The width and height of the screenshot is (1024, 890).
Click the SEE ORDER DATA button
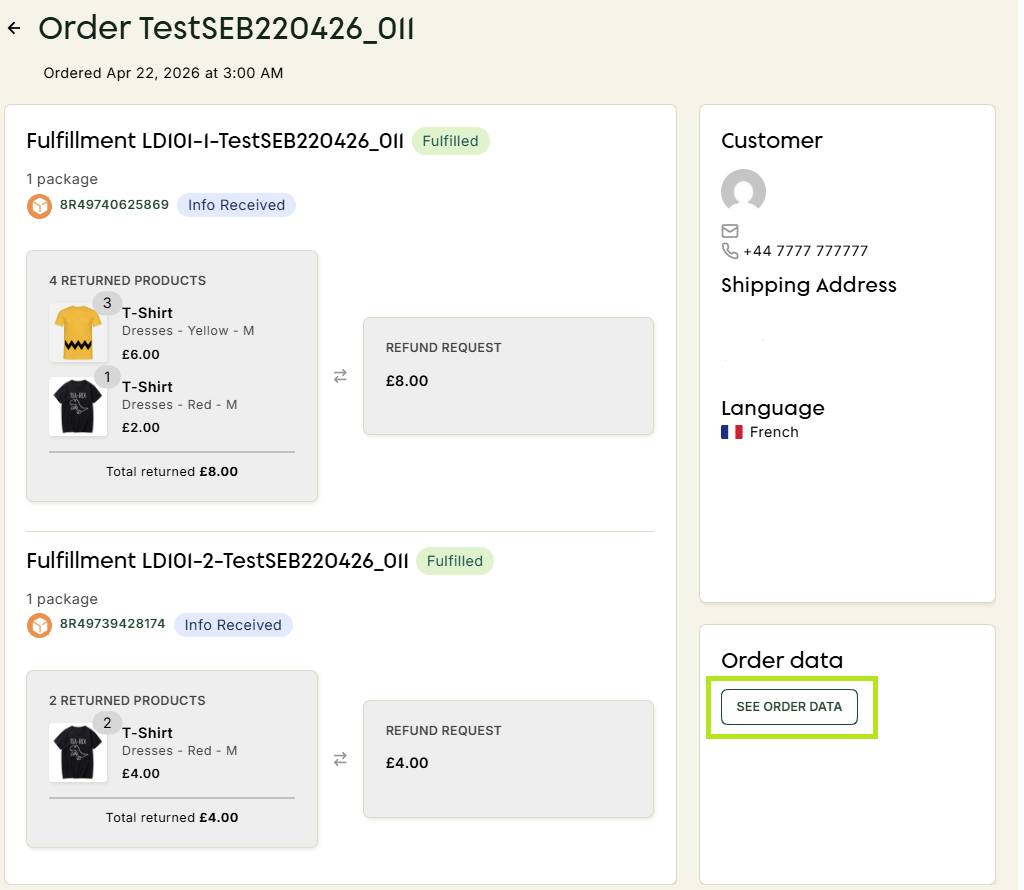pos(789,707)
